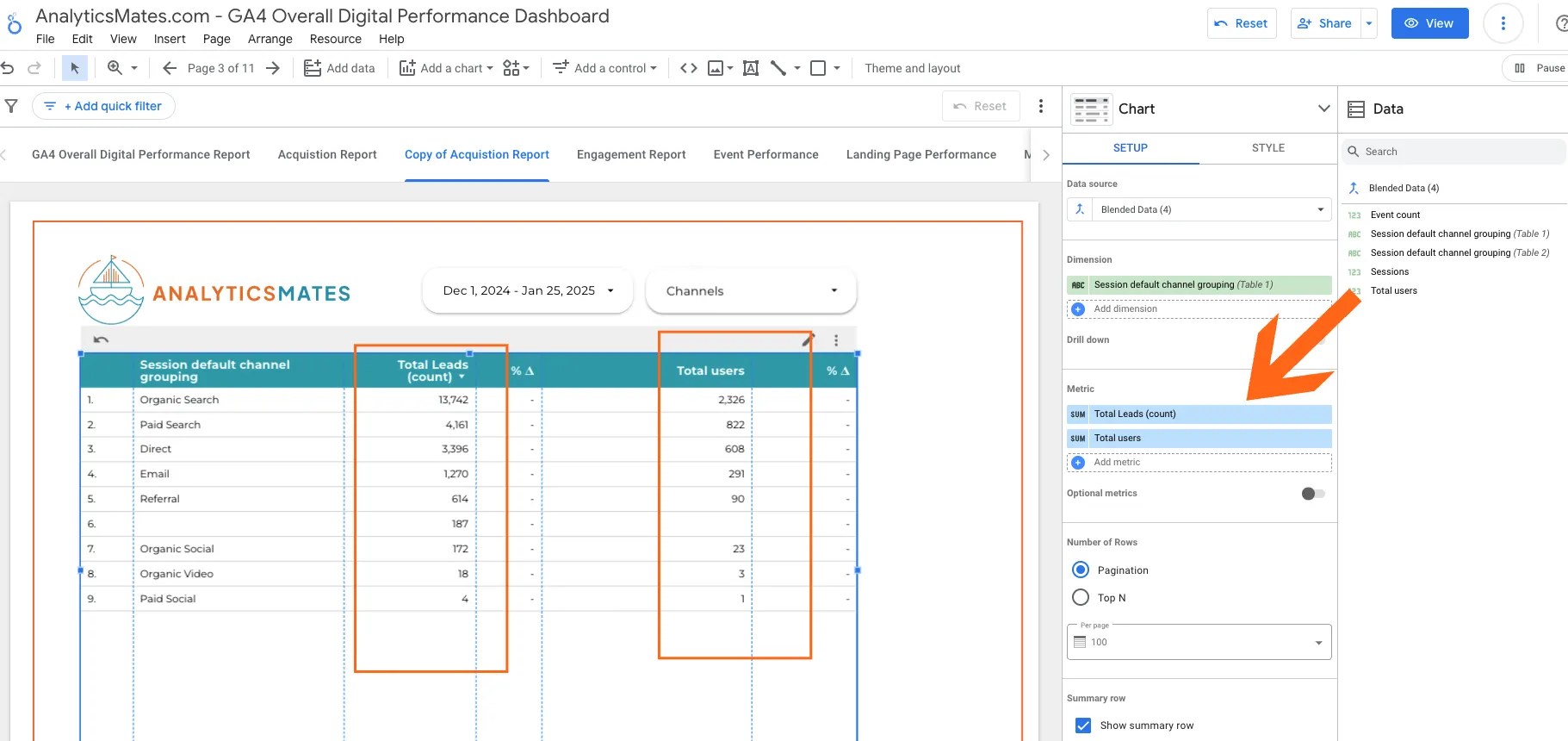Open the Add a chart dropdown
Screen dimensions: 1568x741
pos(446,68)
